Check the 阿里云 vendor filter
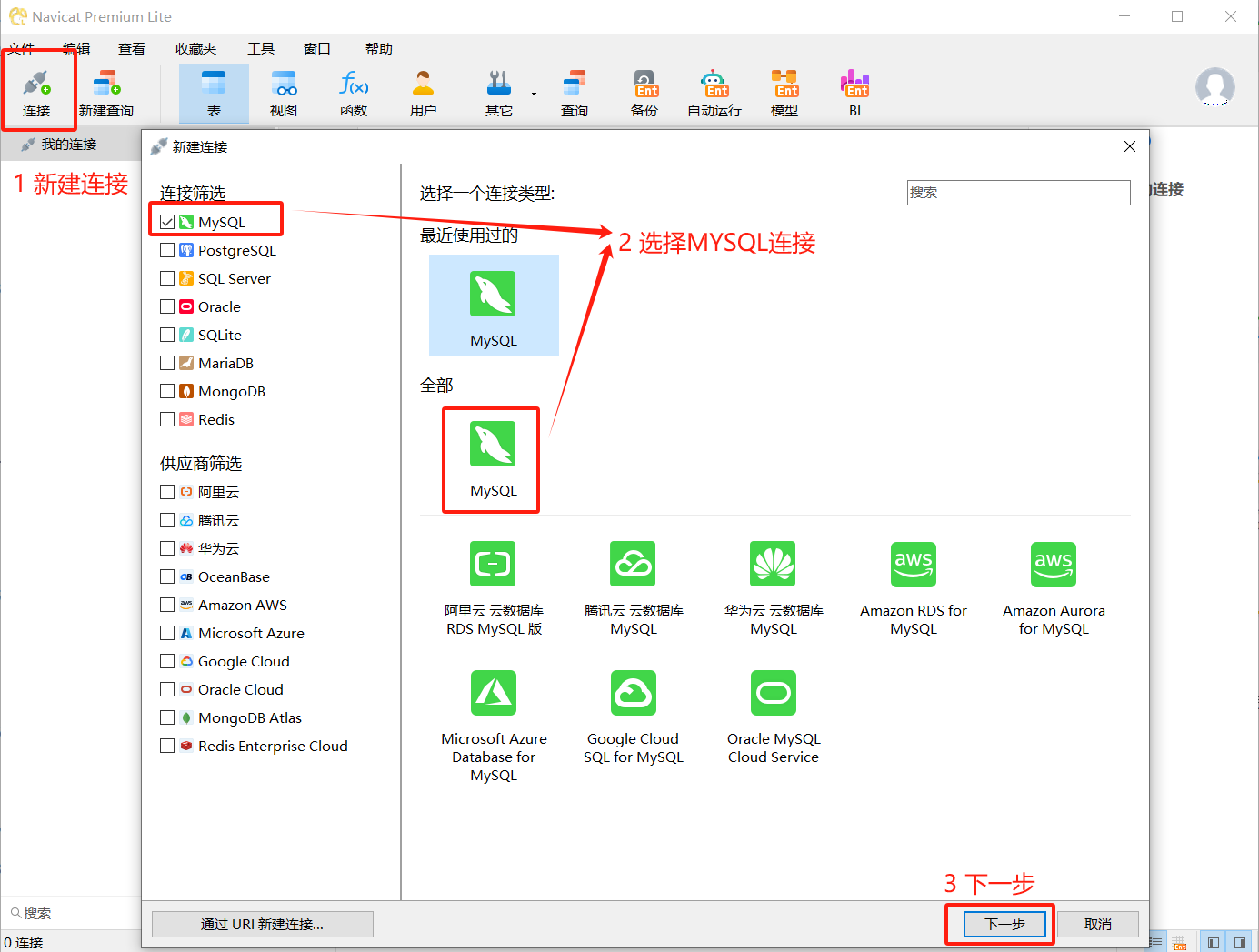 point(167,492)
